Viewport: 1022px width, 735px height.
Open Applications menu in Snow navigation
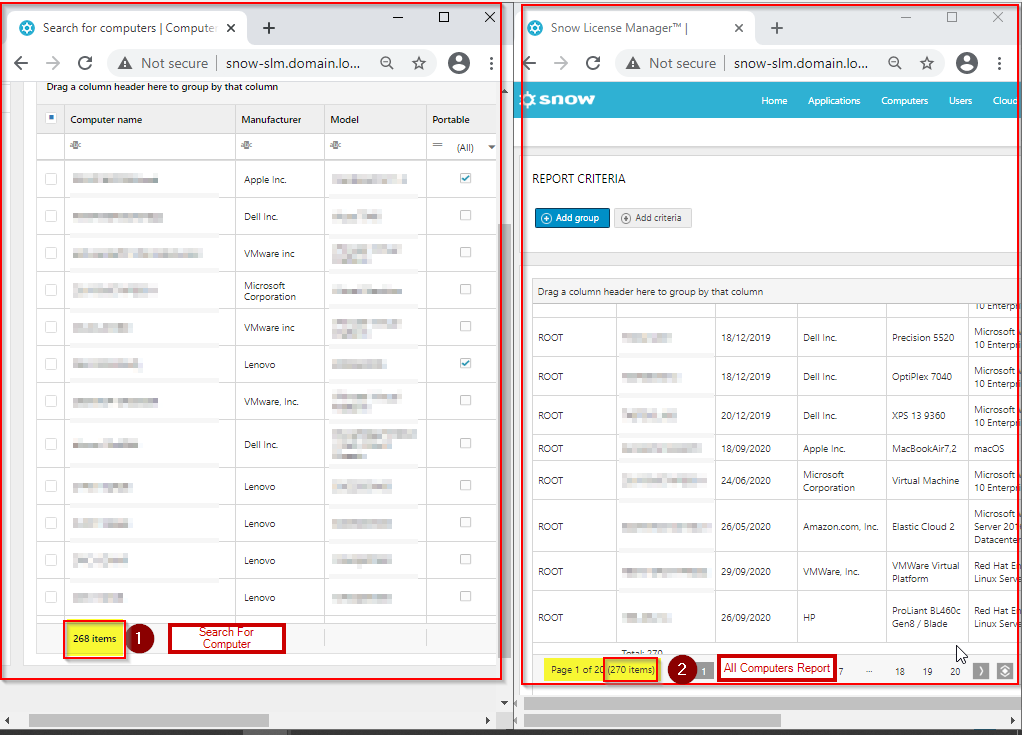point(834,100)
